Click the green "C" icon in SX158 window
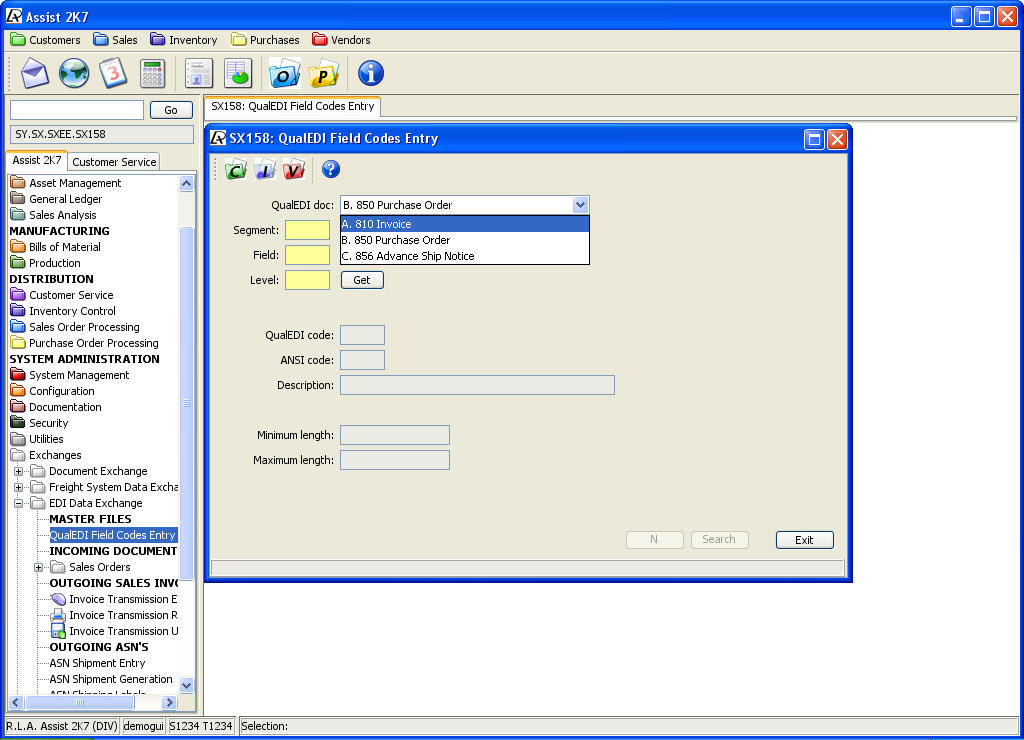The image size is (1024, 740). tap(236, 170)
